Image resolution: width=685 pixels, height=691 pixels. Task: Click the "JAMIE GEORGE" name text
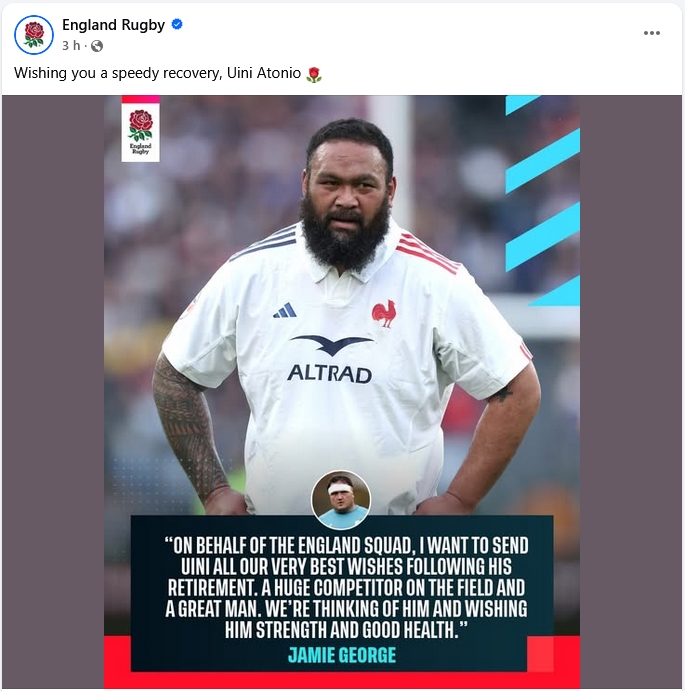[x=342, y=655]
